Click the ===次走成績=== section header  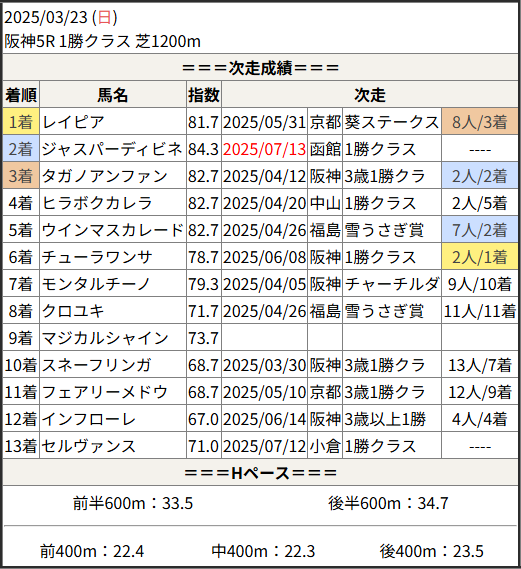[x=260, y=67]
